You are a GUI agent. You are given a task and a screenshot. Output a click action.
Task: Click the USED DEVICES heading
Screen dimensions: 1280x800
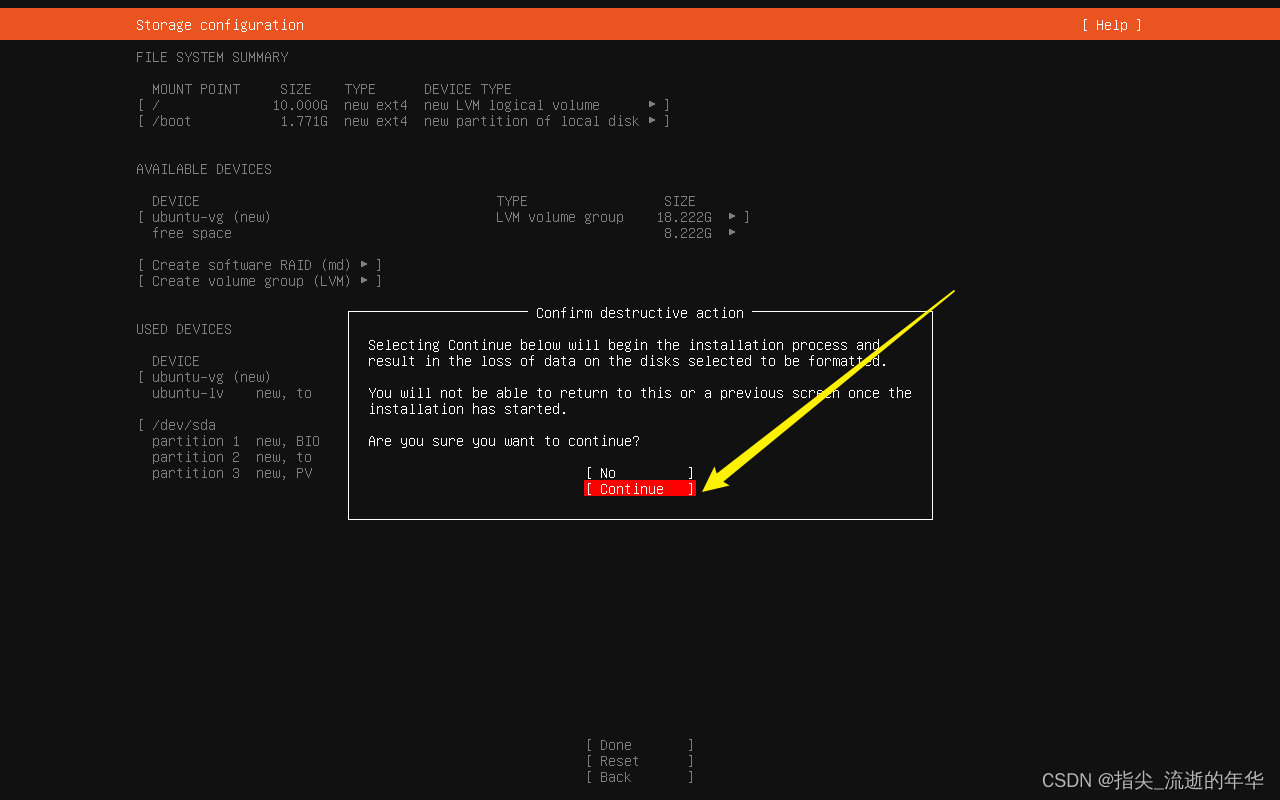point(184,329)
